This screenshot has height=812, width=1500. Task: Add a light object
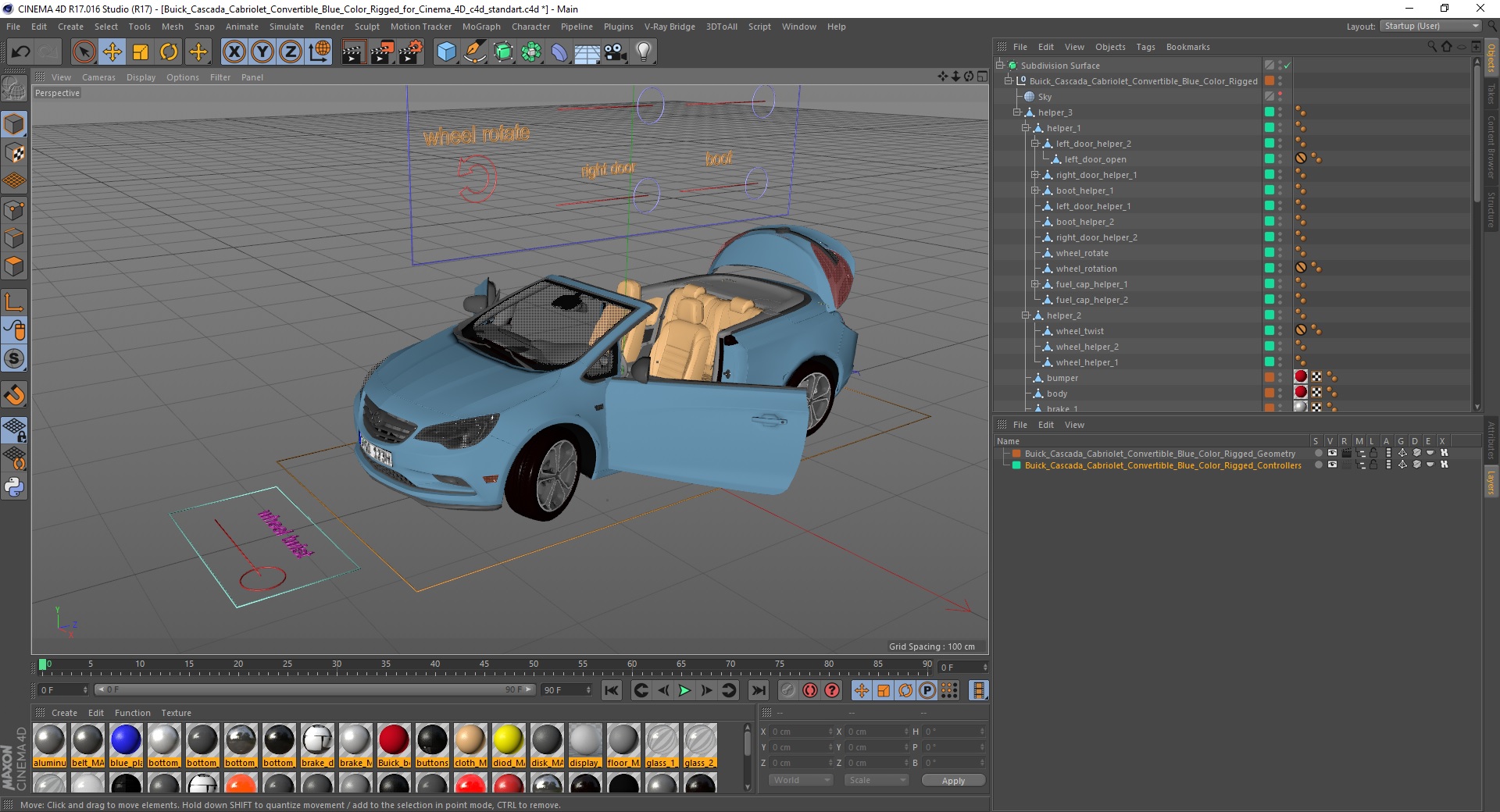coord(644,52)
